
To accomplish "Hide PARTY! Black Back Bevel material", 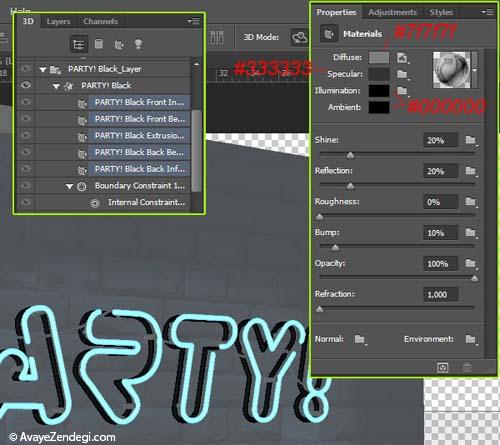I will pos(26,152).
